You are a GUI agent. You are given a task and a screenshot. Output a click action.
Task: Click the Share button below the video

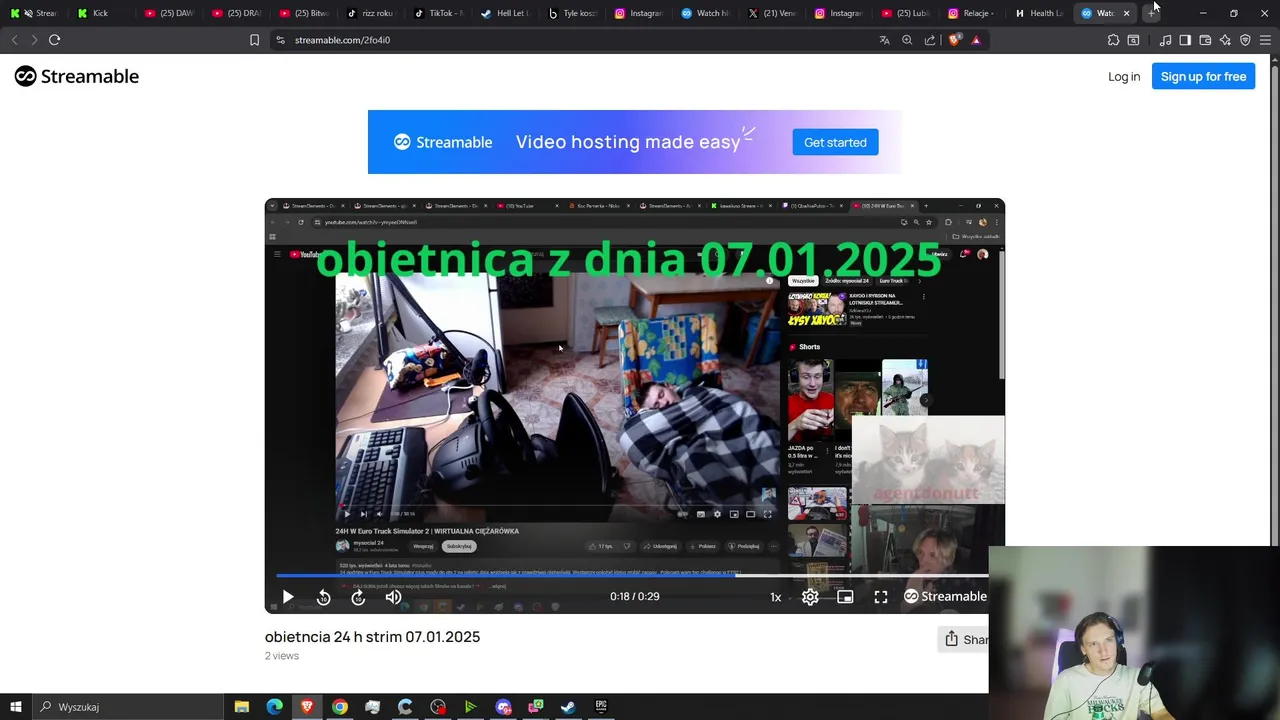965,639
